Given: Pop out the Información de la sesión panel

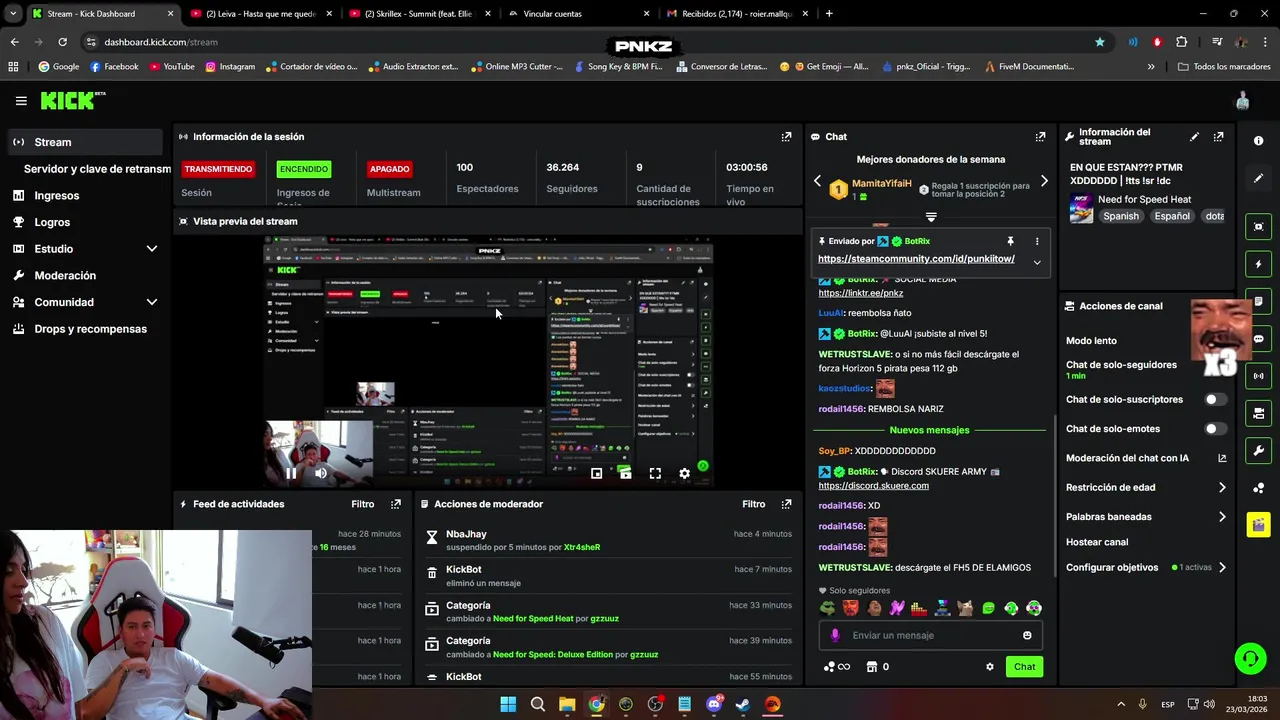Looking at the screenshot, I should tap(786, 137).
